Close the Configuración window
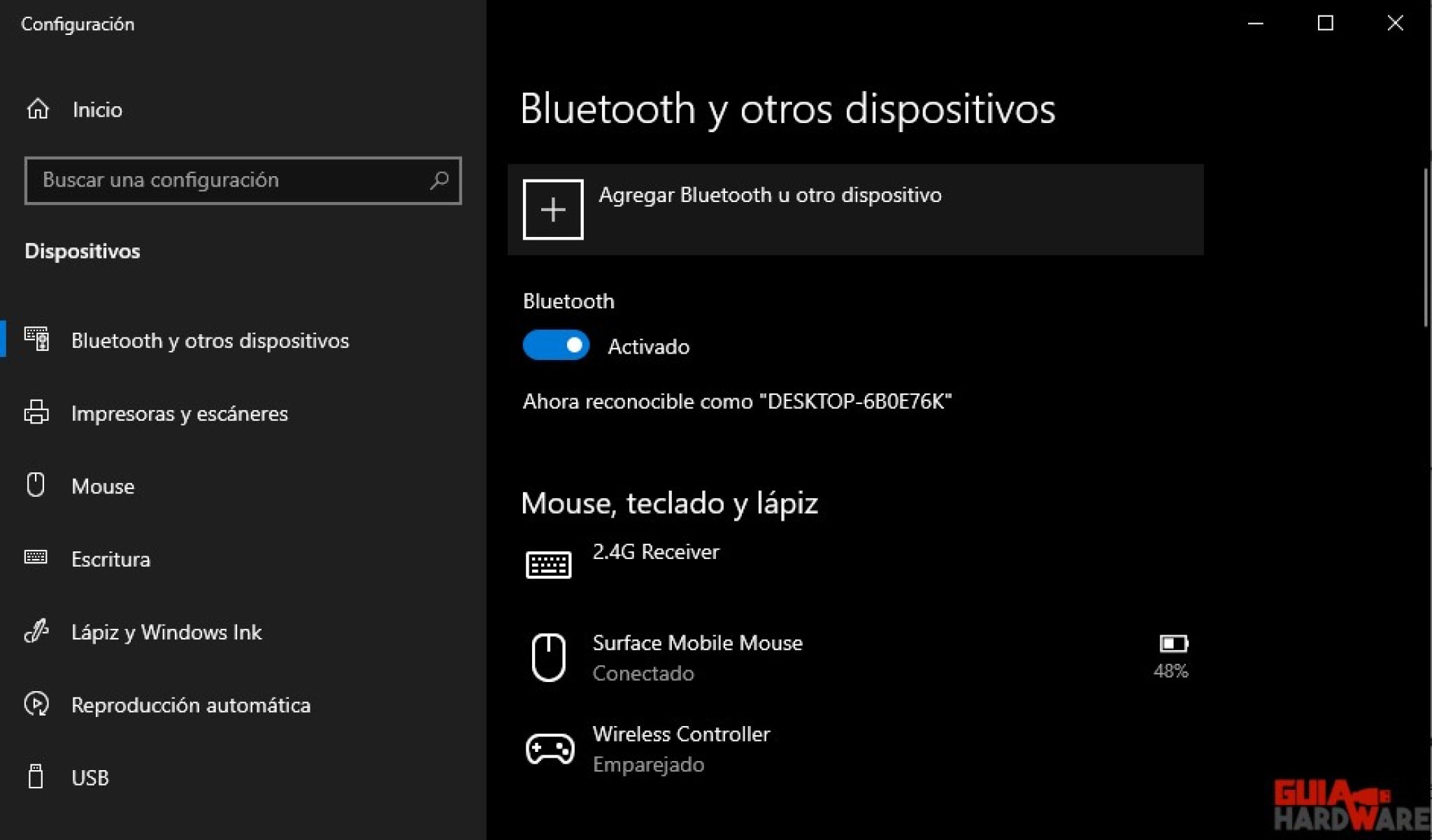 1396,23
